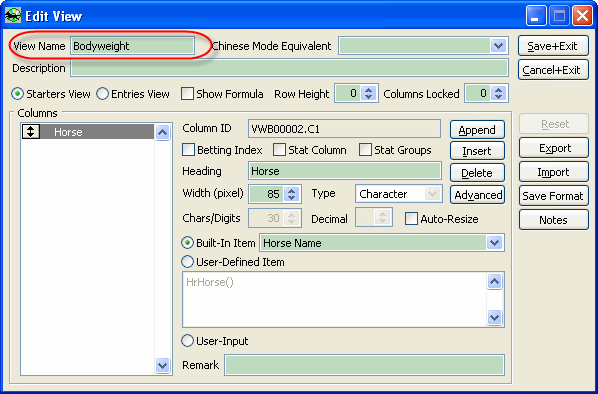This screenshot has width=598, height=394.
Task: Click the View Name field containing Bodyweight
Action: tap(132, 46)
